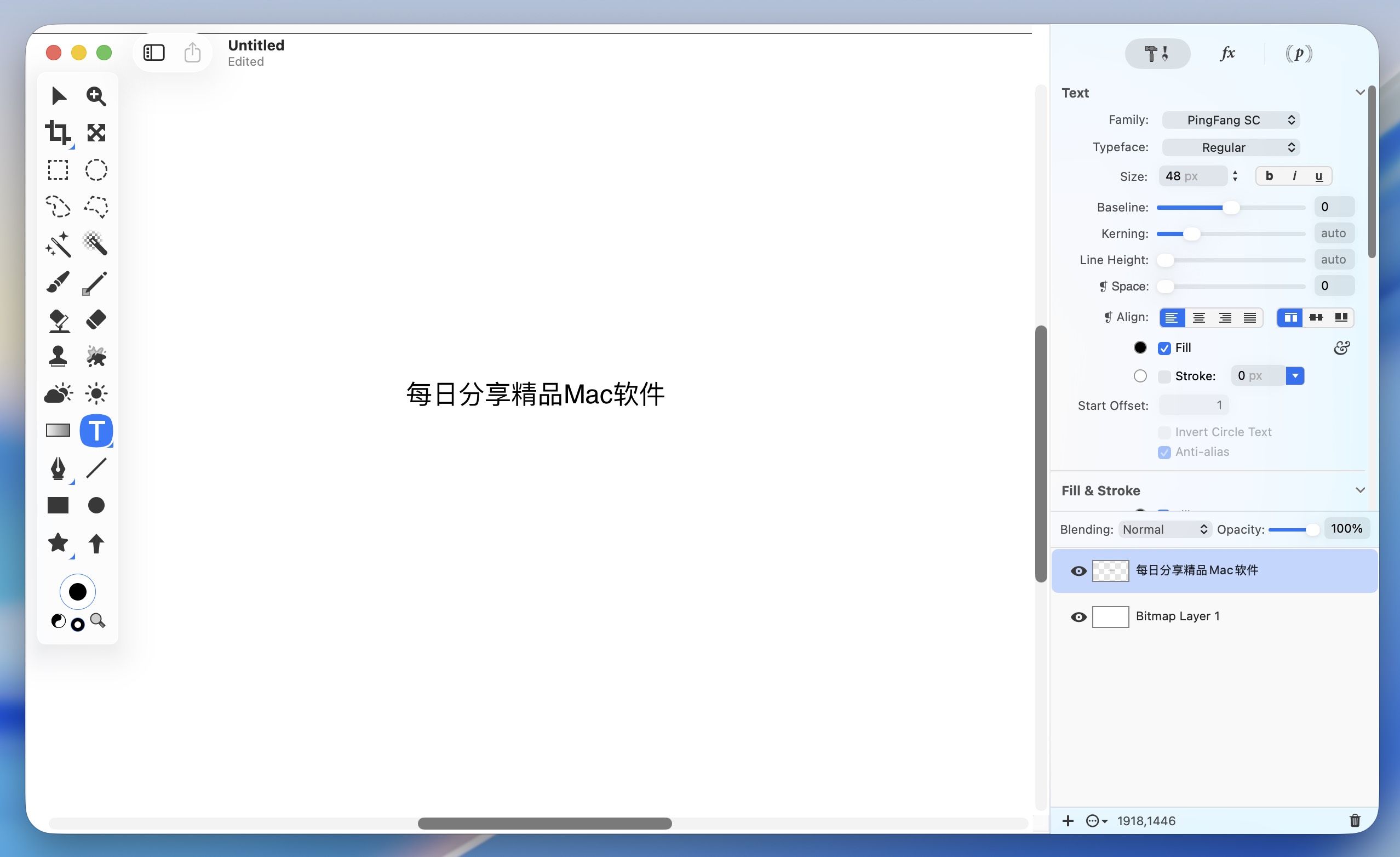Enable the Stroke checkbox
1400x857 pixels.
point(1163,376)
